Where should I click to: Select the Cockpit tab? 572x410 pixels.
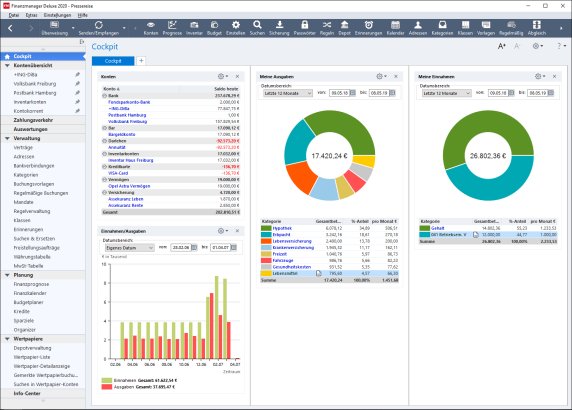(x=113, y=61)
